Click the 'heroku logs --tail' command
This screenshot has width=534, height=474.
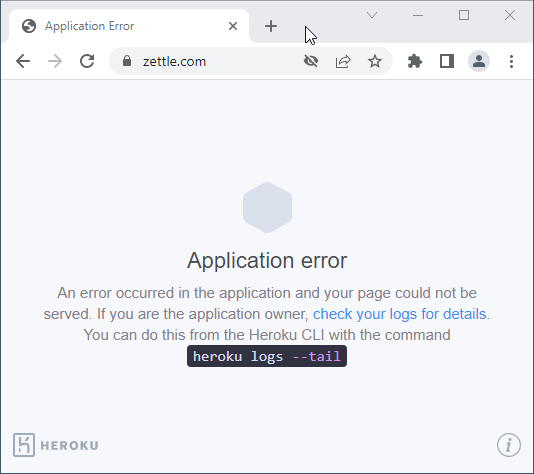point(267,356)
